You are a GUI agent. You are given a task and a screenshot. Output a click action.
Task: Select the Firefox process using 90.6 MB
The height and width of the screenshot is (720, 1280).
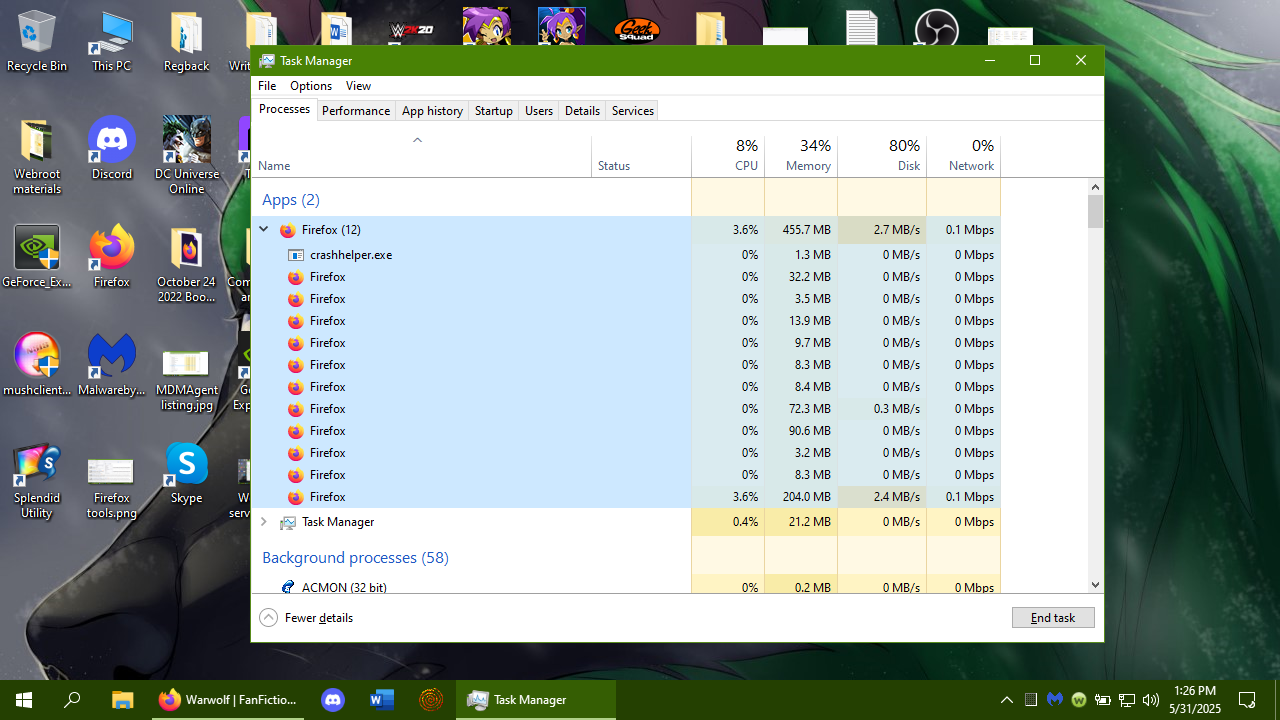(626, 431)
